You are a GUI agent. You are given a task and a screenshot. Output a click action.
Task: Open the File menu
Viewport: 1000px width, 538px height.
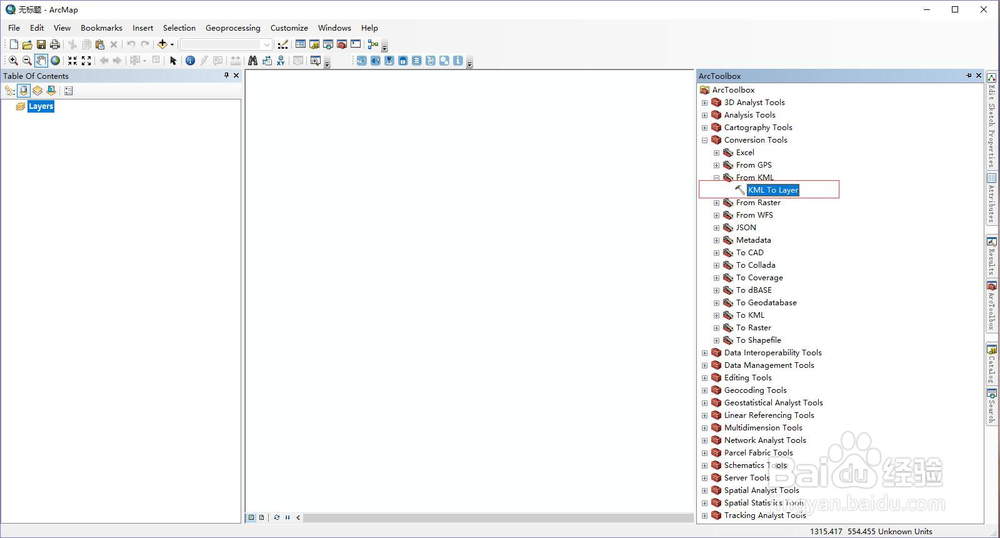14,28
